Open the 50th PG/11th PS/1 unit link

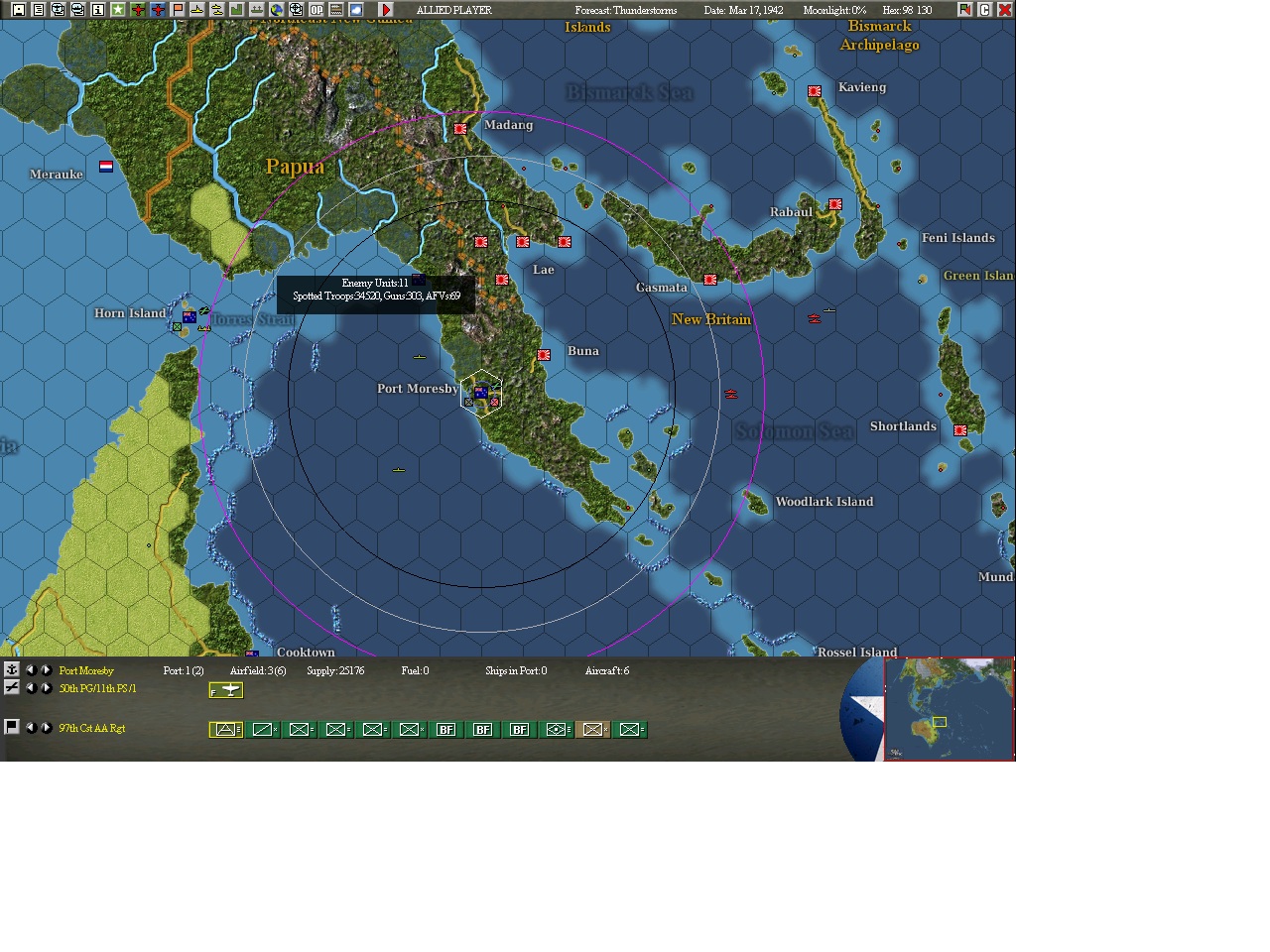tap(97, 689)
